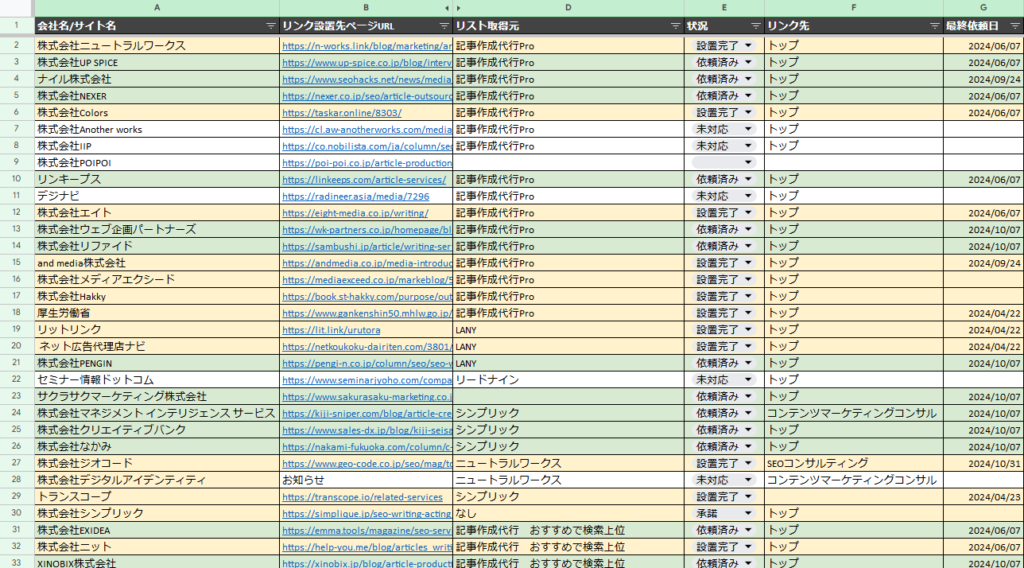
Task: Select row 18 header number
Action: tap(16, 313)
